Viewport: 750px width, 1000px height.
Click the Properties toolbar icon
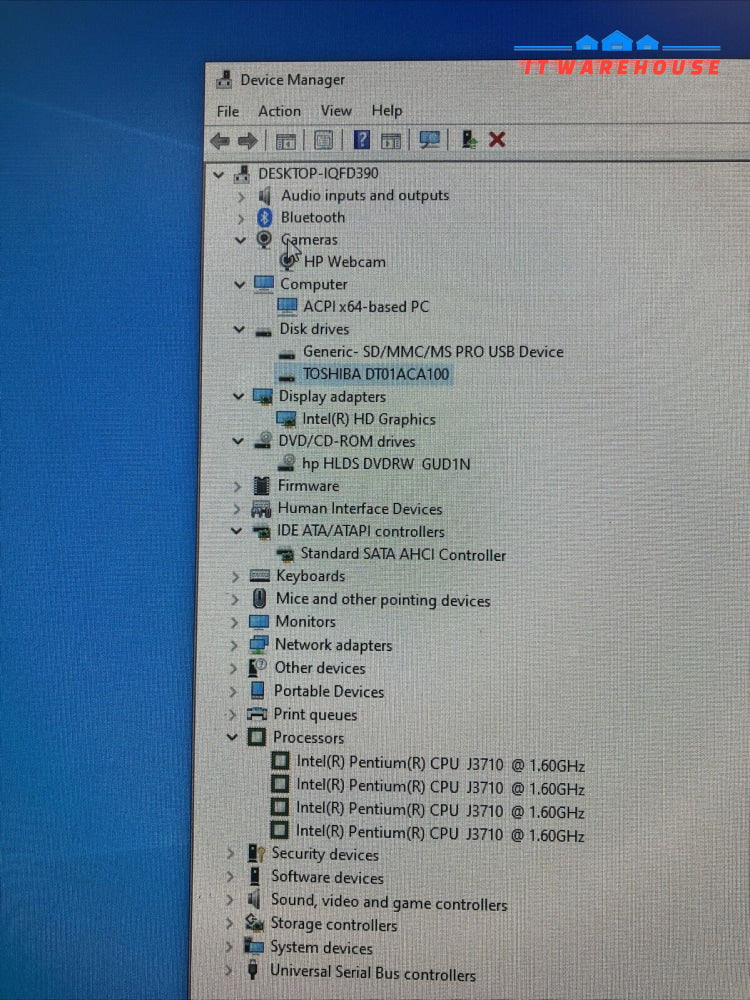323,141
